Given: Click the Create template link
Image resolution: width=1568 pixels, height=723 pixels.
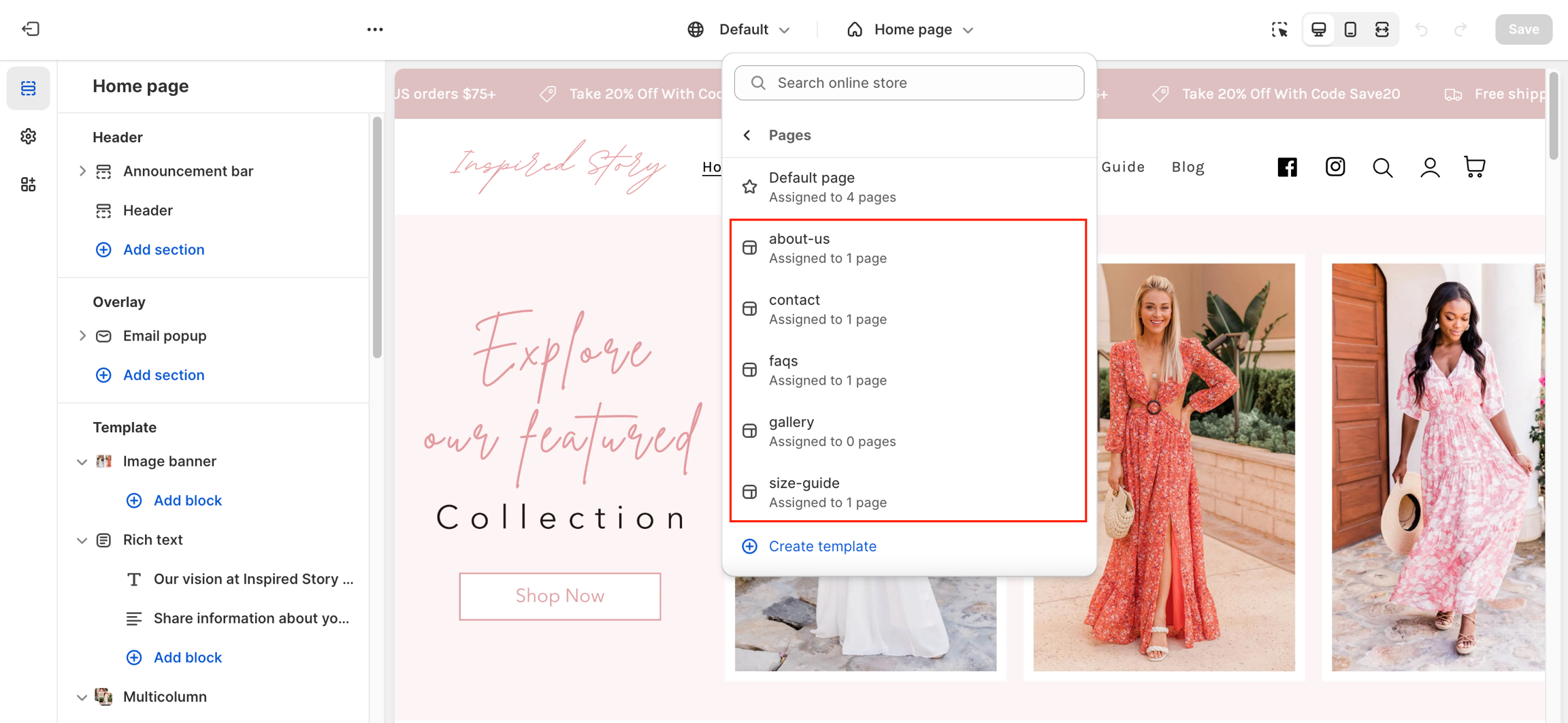Looking at the screenshot, I should tap(822, 546).
